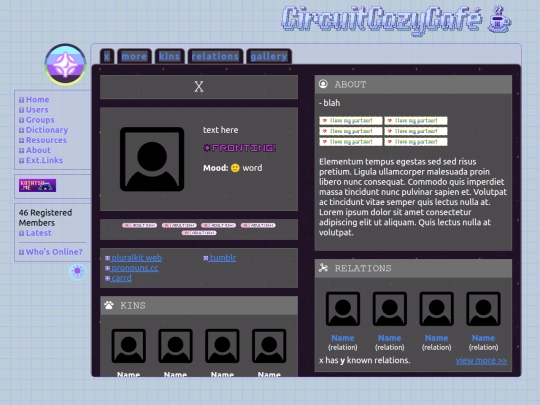Open the pronouns.cc link
Viewport: 540px width, 405px height.
pyautogui.click(x=135, y=268)
